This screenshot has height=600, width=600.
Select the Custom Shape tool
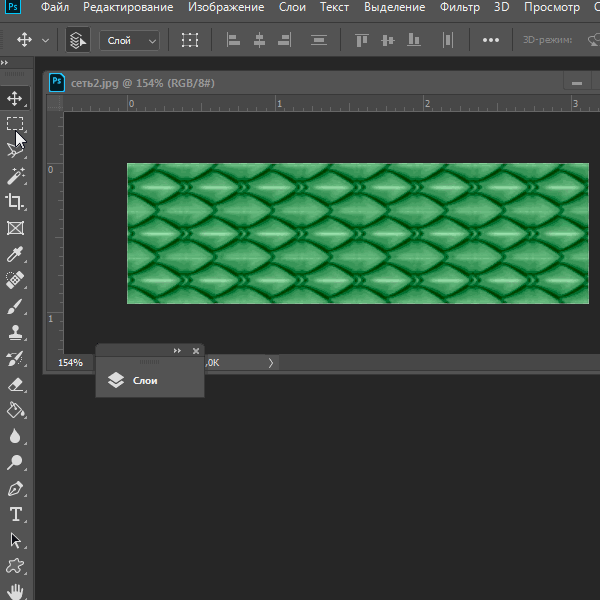(x=15, y=566)
